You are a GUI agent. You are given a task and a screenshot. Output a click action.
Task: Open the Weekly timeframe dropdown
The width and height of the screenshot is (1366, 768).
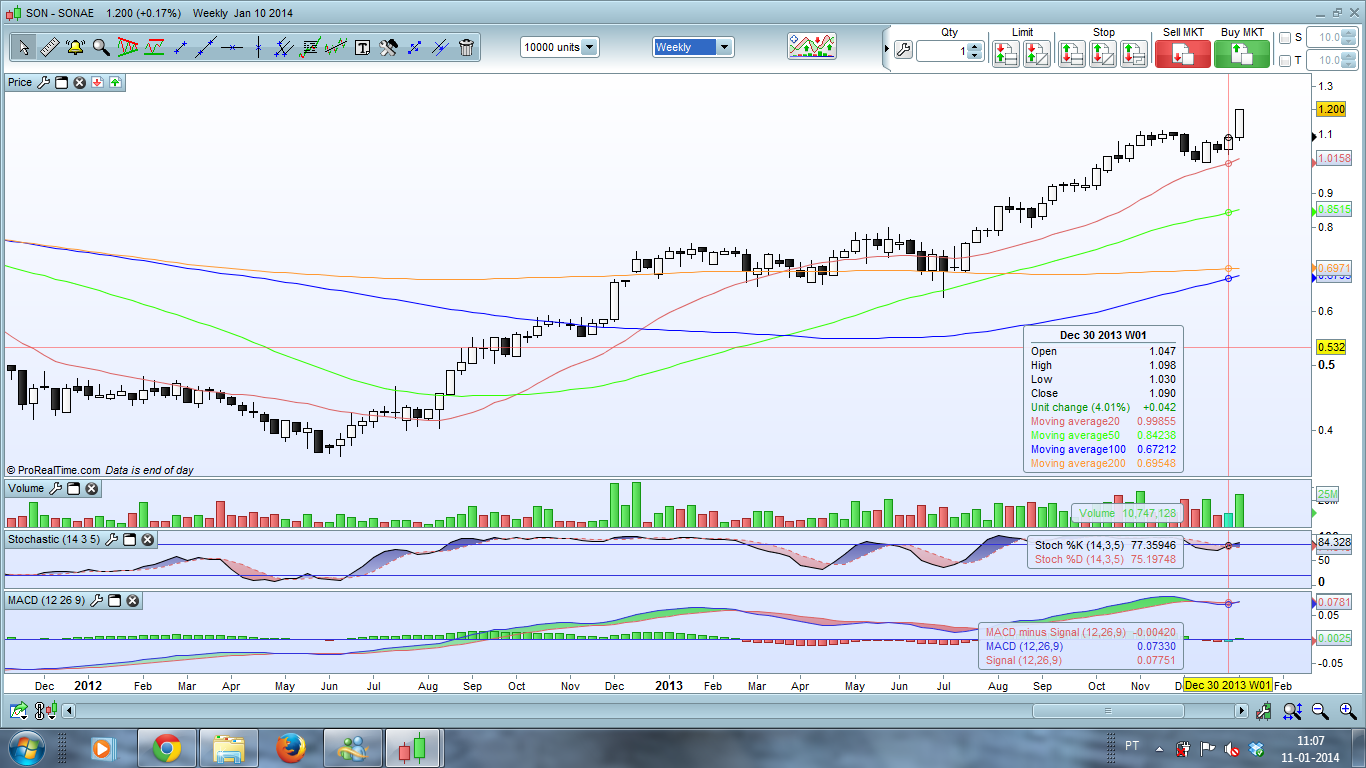point(693,47)
